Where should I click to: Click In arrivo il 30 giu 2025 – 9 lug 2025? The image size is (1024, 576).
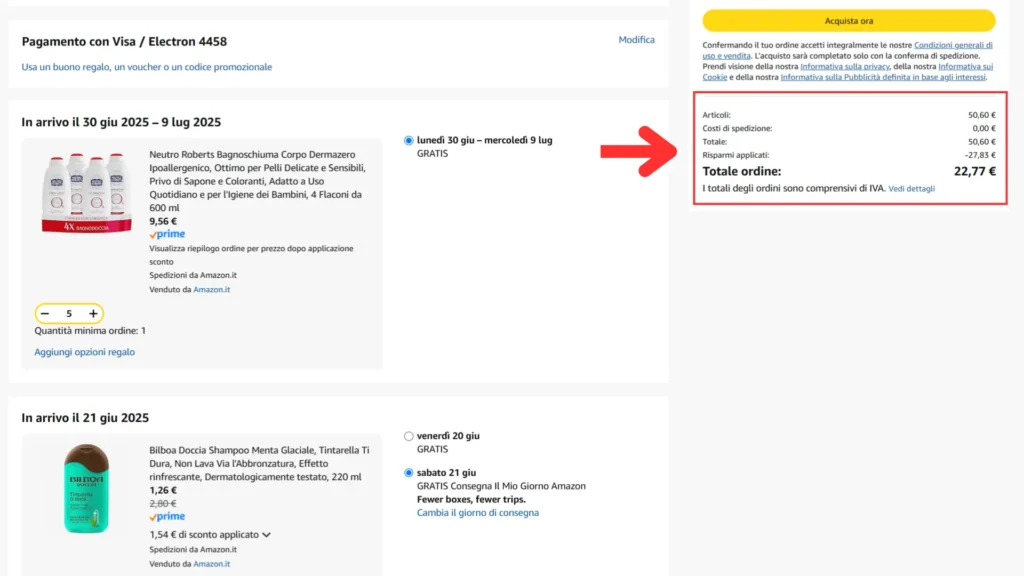click(121, 122)
